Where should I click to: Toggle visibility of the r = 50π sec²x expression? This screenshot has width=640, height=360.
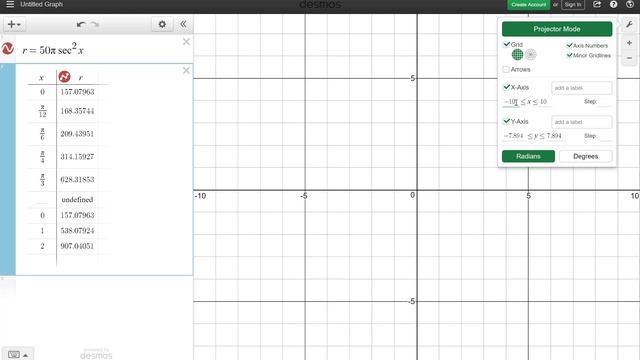tap(8, 49)
